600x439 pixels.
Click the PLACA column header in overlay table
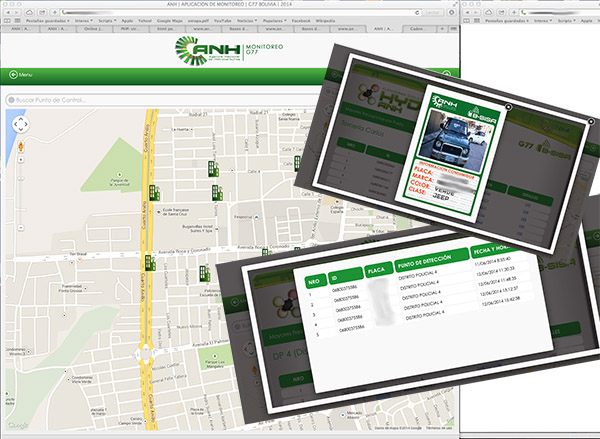378,270
